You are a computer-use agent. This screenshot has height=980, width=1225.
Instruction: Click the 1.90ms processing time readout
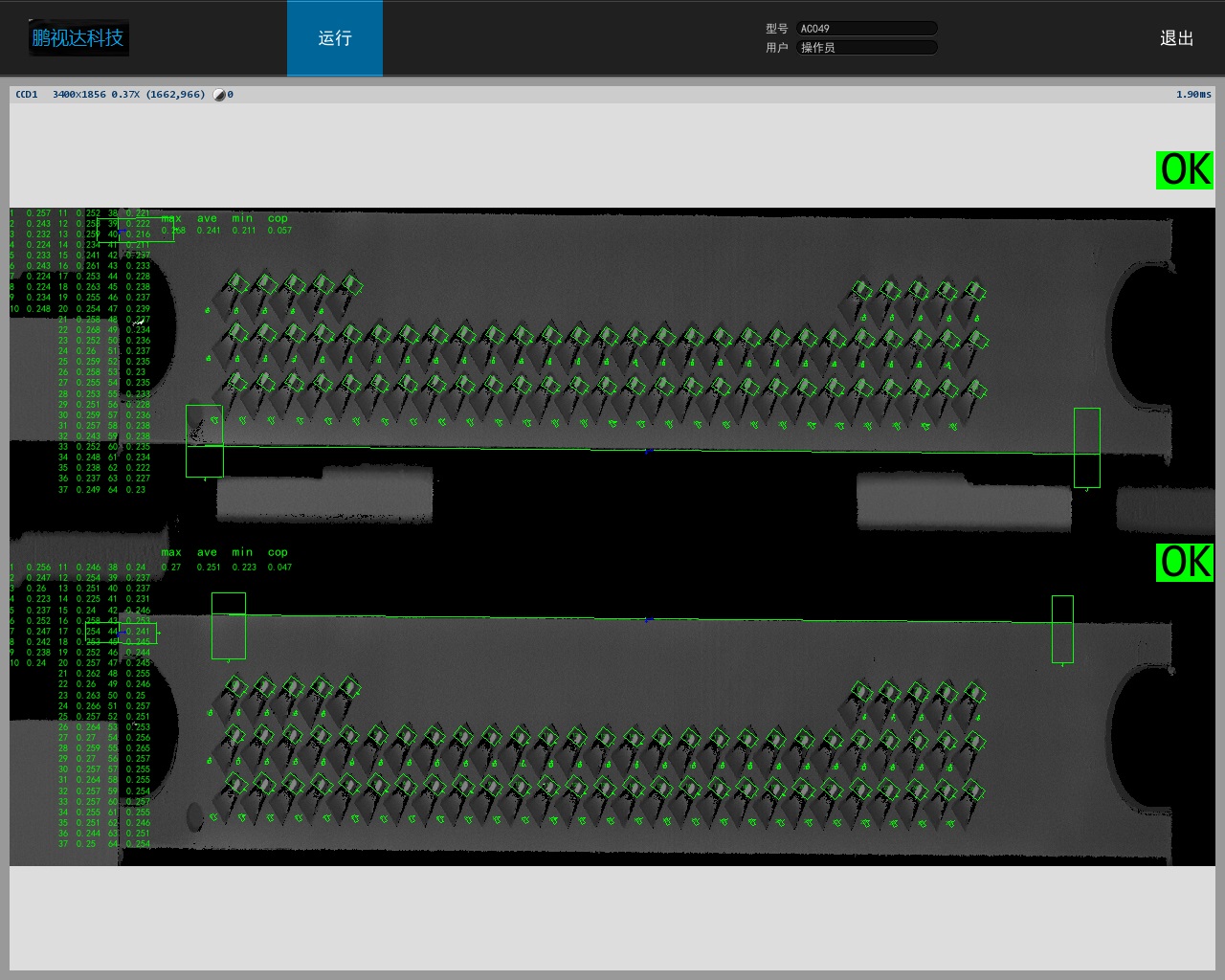[1192, 95]
